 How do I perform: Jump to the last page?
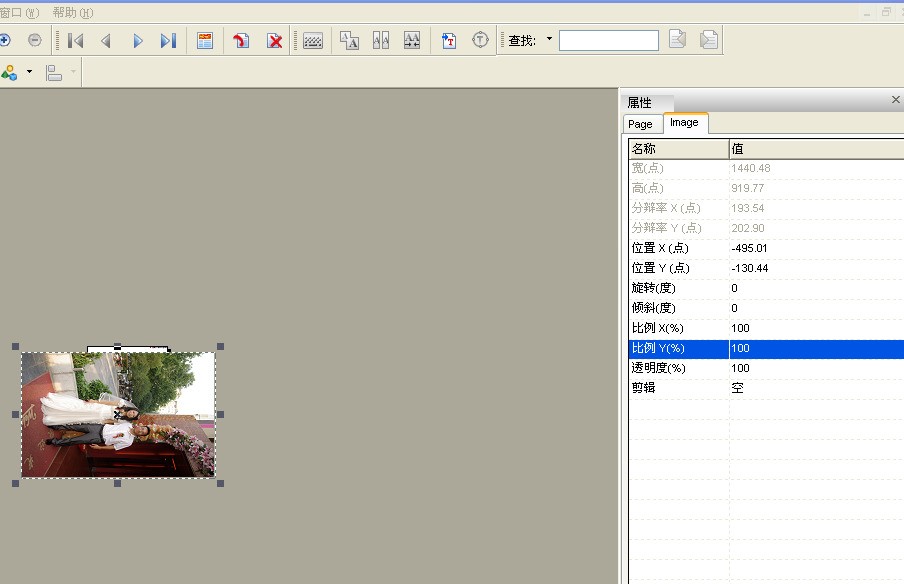click(x=168, y=41)
